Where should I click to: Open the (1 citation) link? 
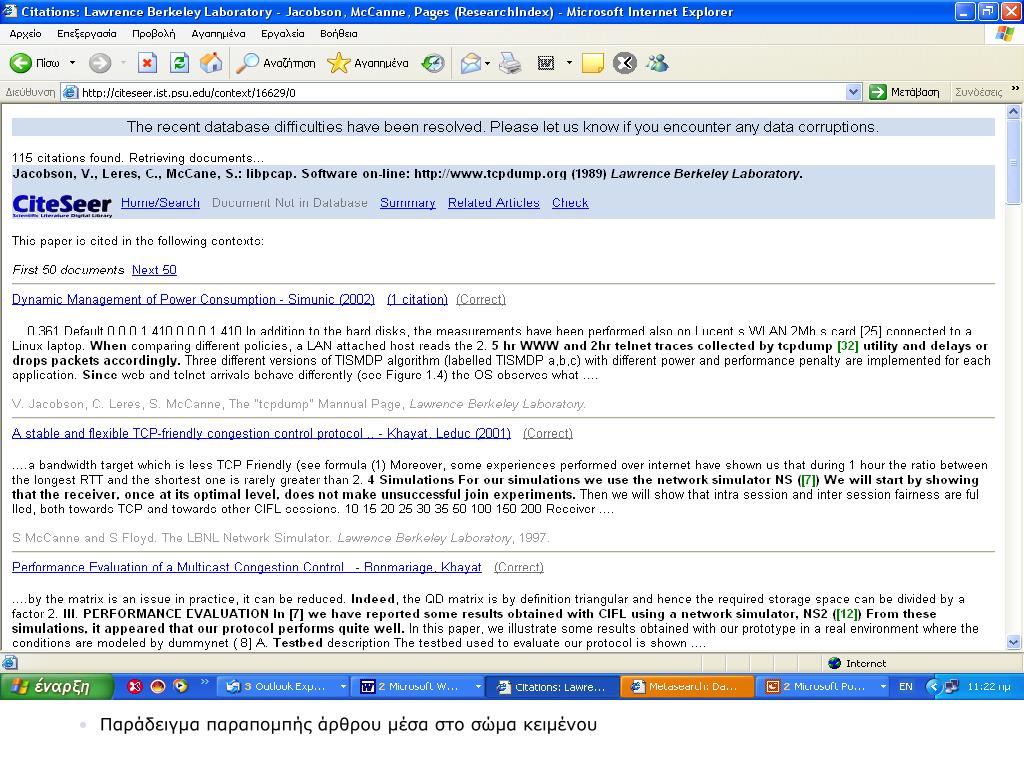pyautogui.click(x=417, y=299)
